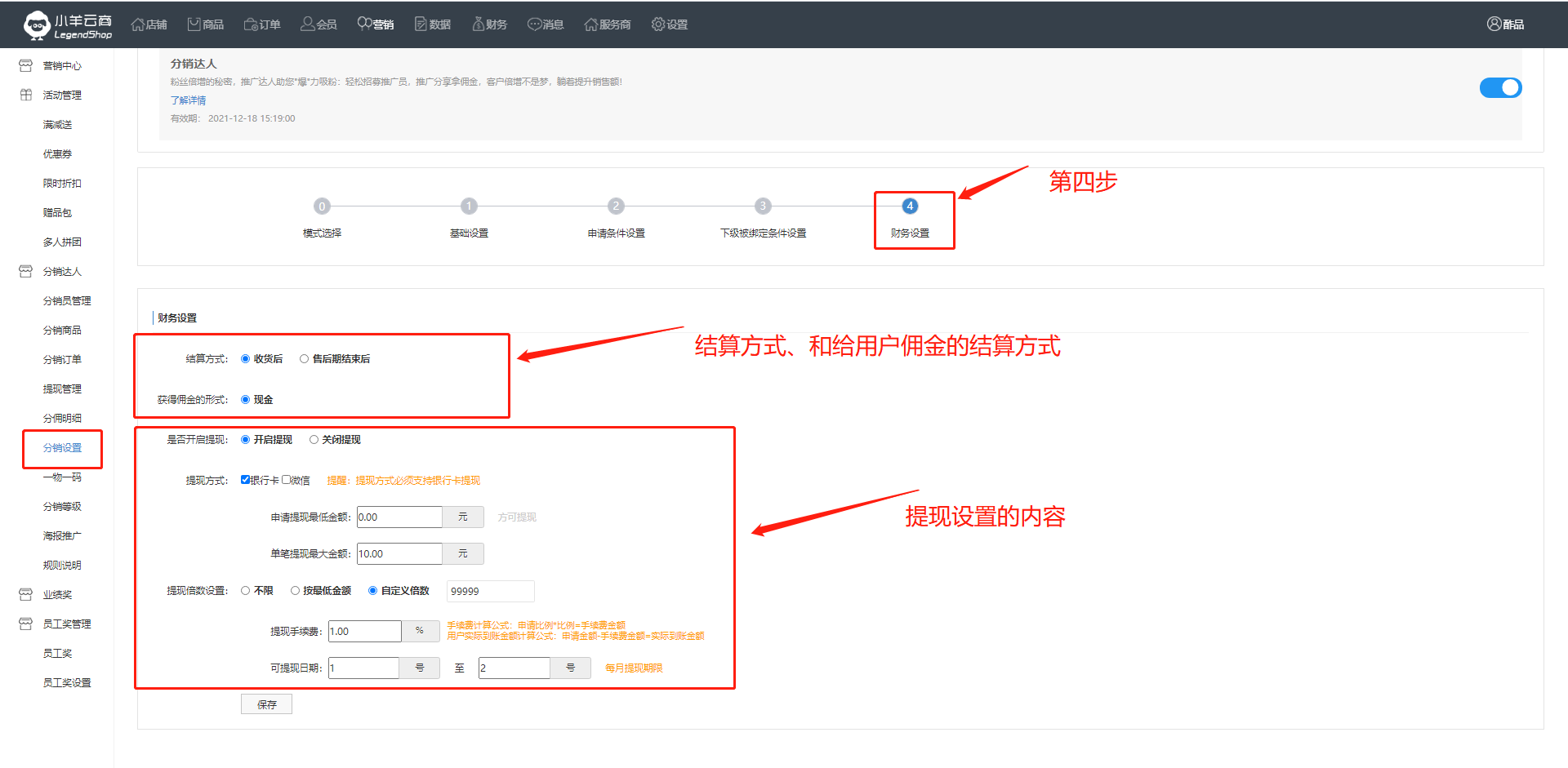This screenshot has height=768, width=1568.
Task: Click the 单笔提现最大金额 input field
Action: point(399,554)
